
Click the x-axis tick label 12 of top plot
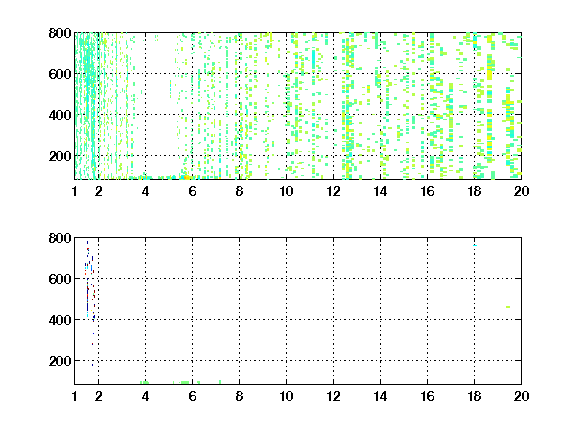pos(333,191)
